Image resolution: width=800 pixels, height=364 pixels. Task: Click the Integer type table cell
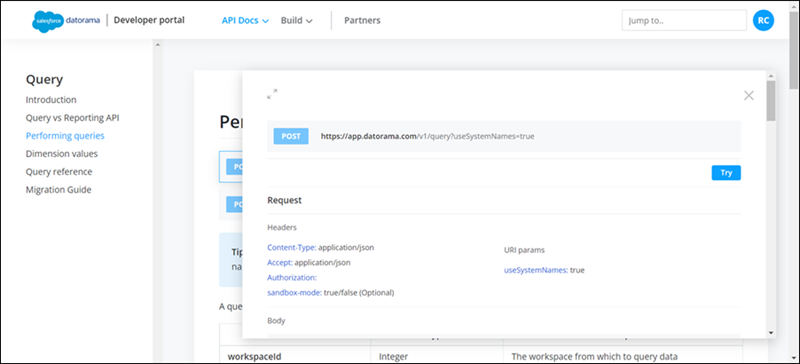(x=437, y=356)
